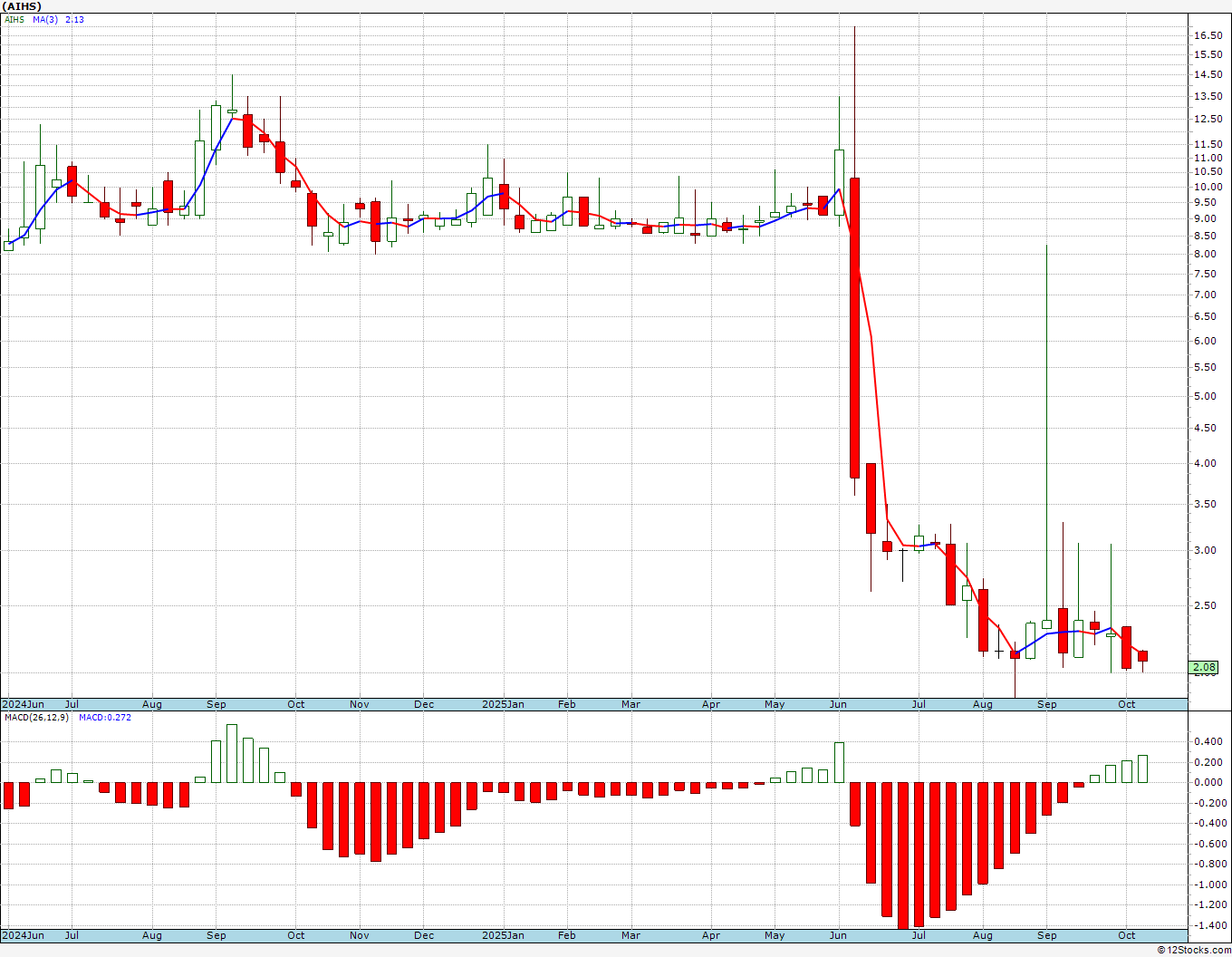This screenshot has height=957, width=1232.
Task: Select the 11.50 price axis label
Action: coord(1208,144)
